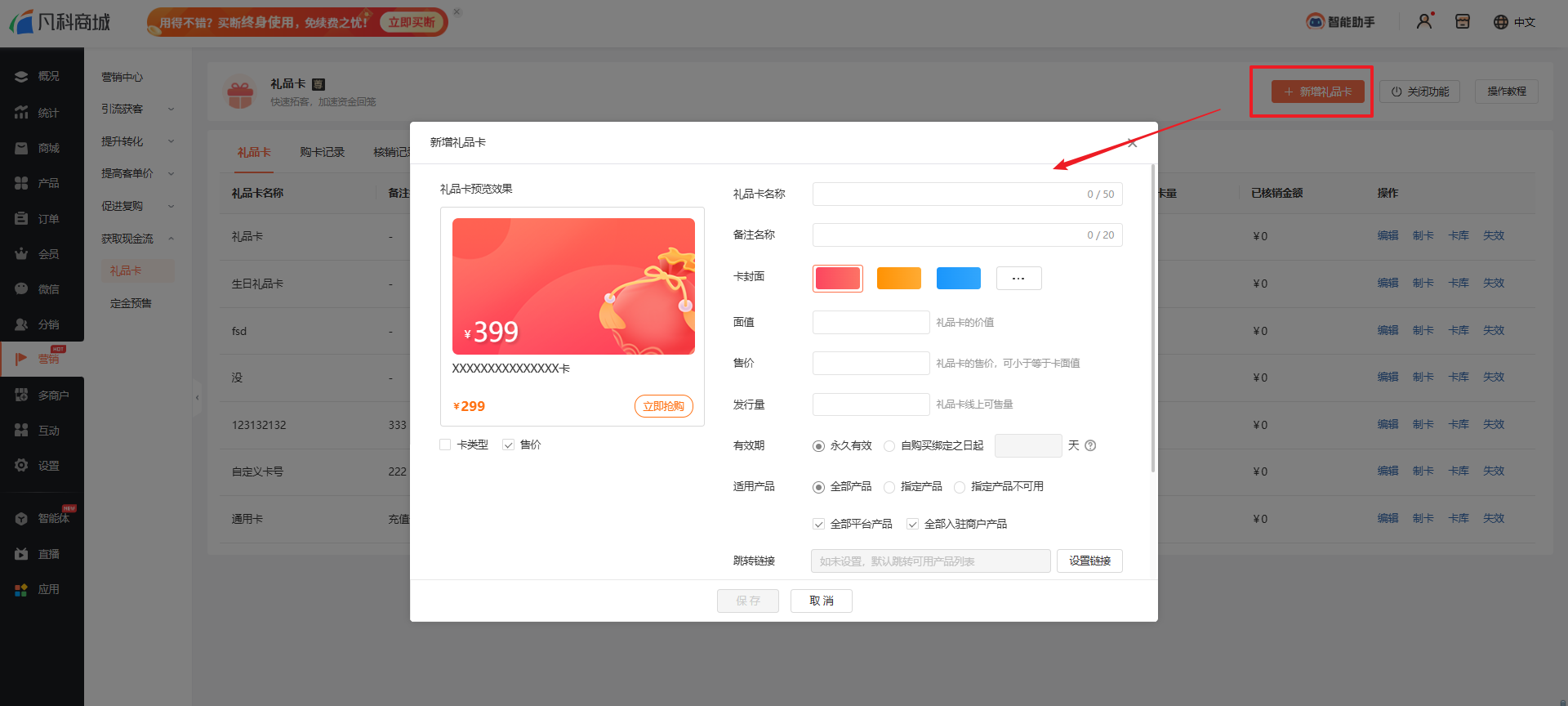Select 自购买绑定之日起 validity radio
Image resolution: width=1568 pixels, height=706 pixels.
point(889,446)
